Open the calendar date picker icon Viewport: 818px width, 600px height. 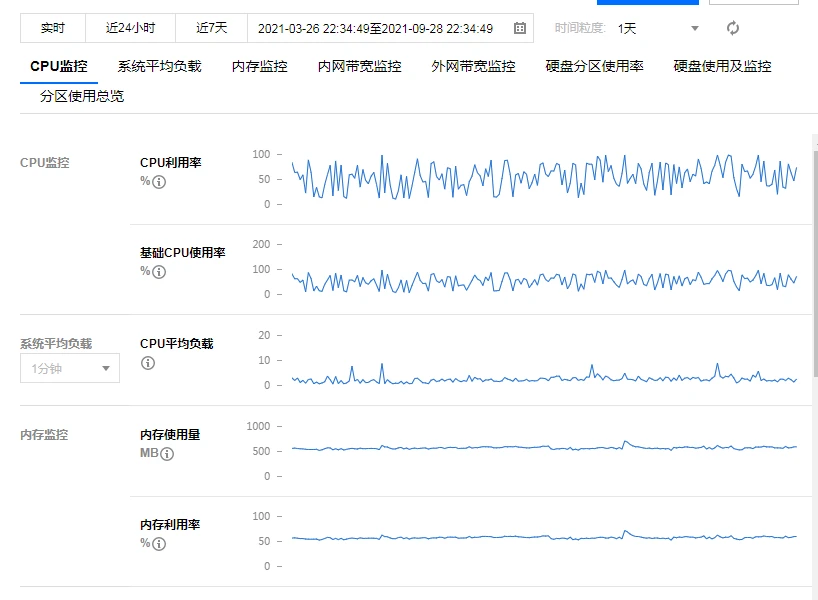click(519, 28)
